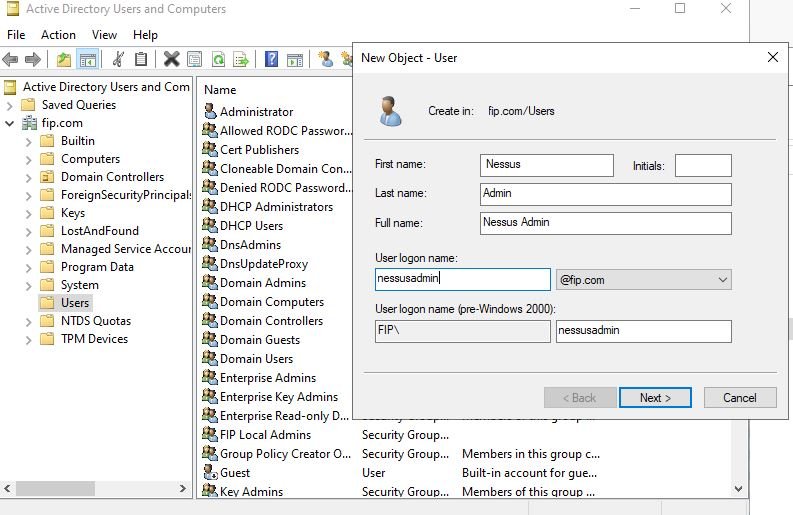Viewport: 793px width, 515px height.
Task: Select the Enterprise Admins group icon
Action: click(209, 377)
